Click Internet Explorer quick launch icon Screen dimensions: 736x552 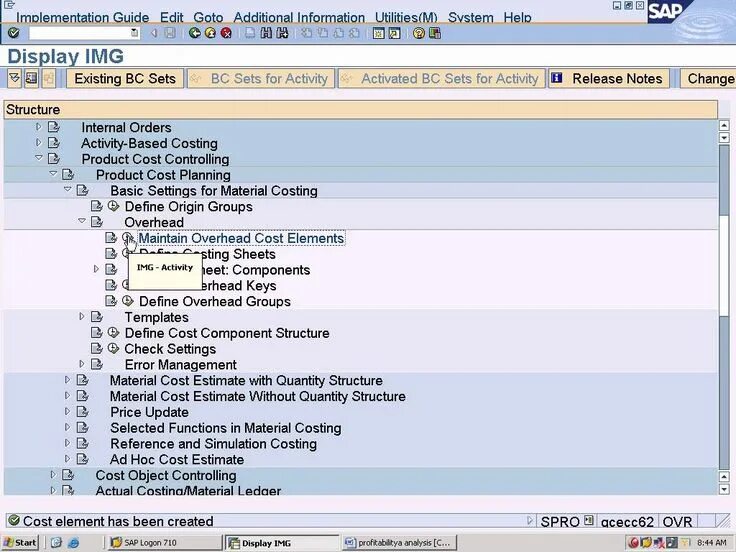point(73,543)
